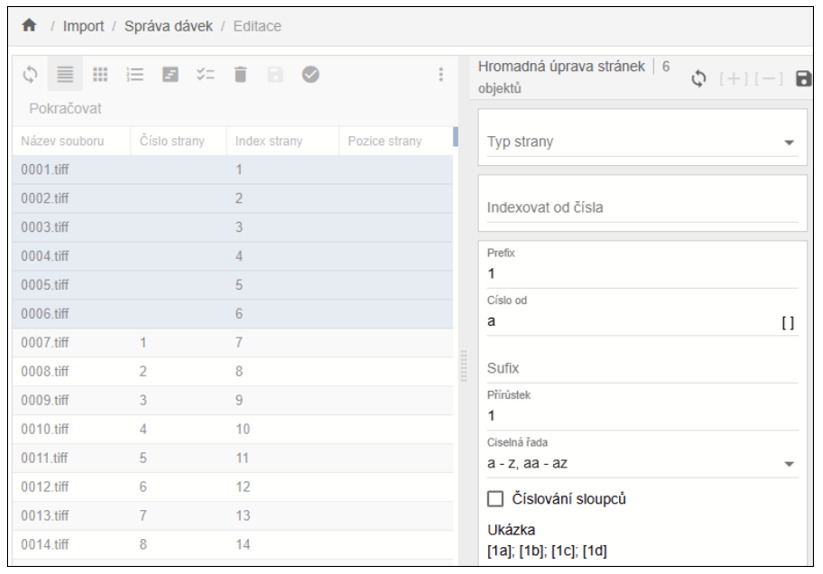Navigate to the Správa dávek breadcrumb
Viewport: 823px width, 574px height.
coord(168,26)
